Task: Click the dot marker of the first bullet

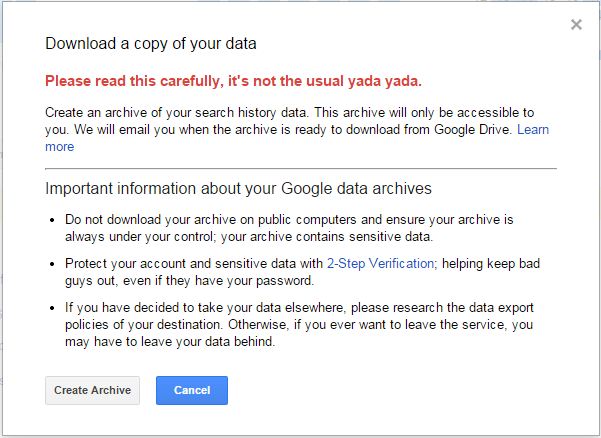Action: 53,220
